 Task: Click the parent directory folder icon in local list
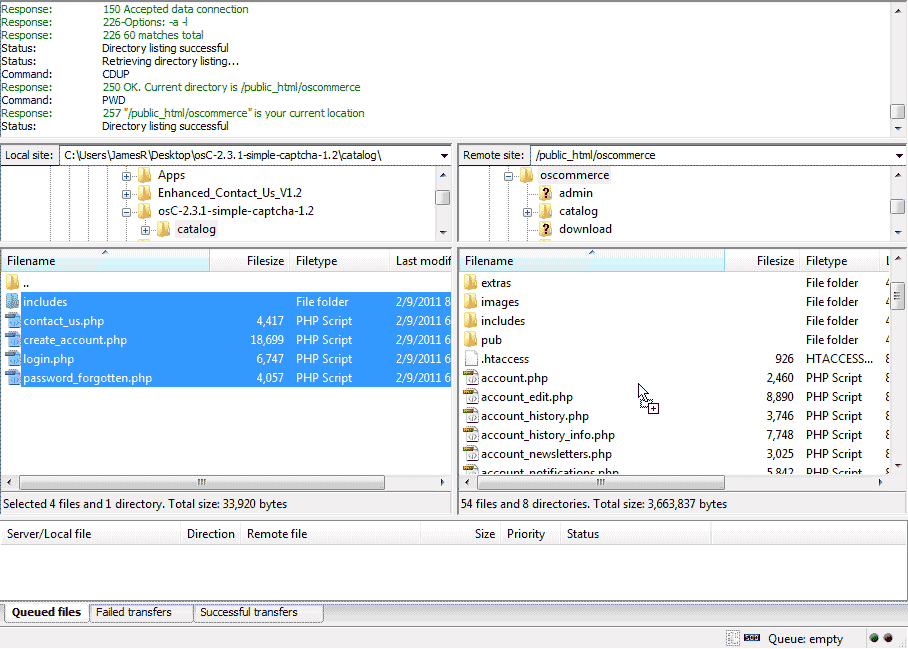coord(12,283)
